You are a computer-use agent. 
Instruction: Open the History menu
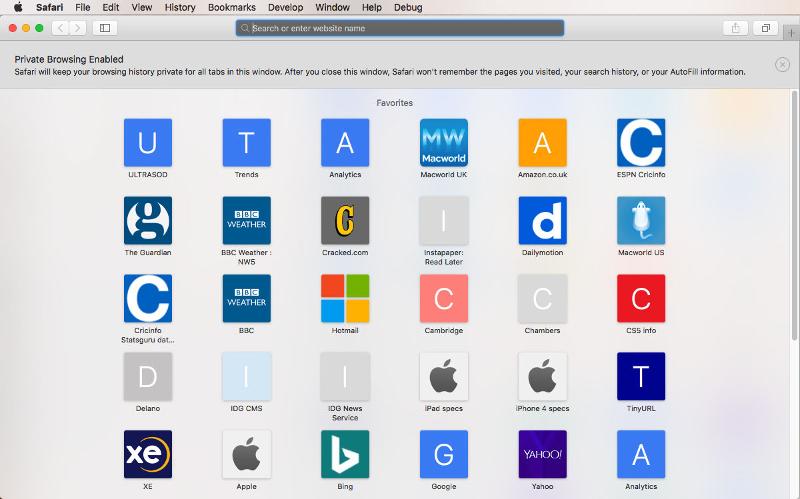tap(180, 7)
